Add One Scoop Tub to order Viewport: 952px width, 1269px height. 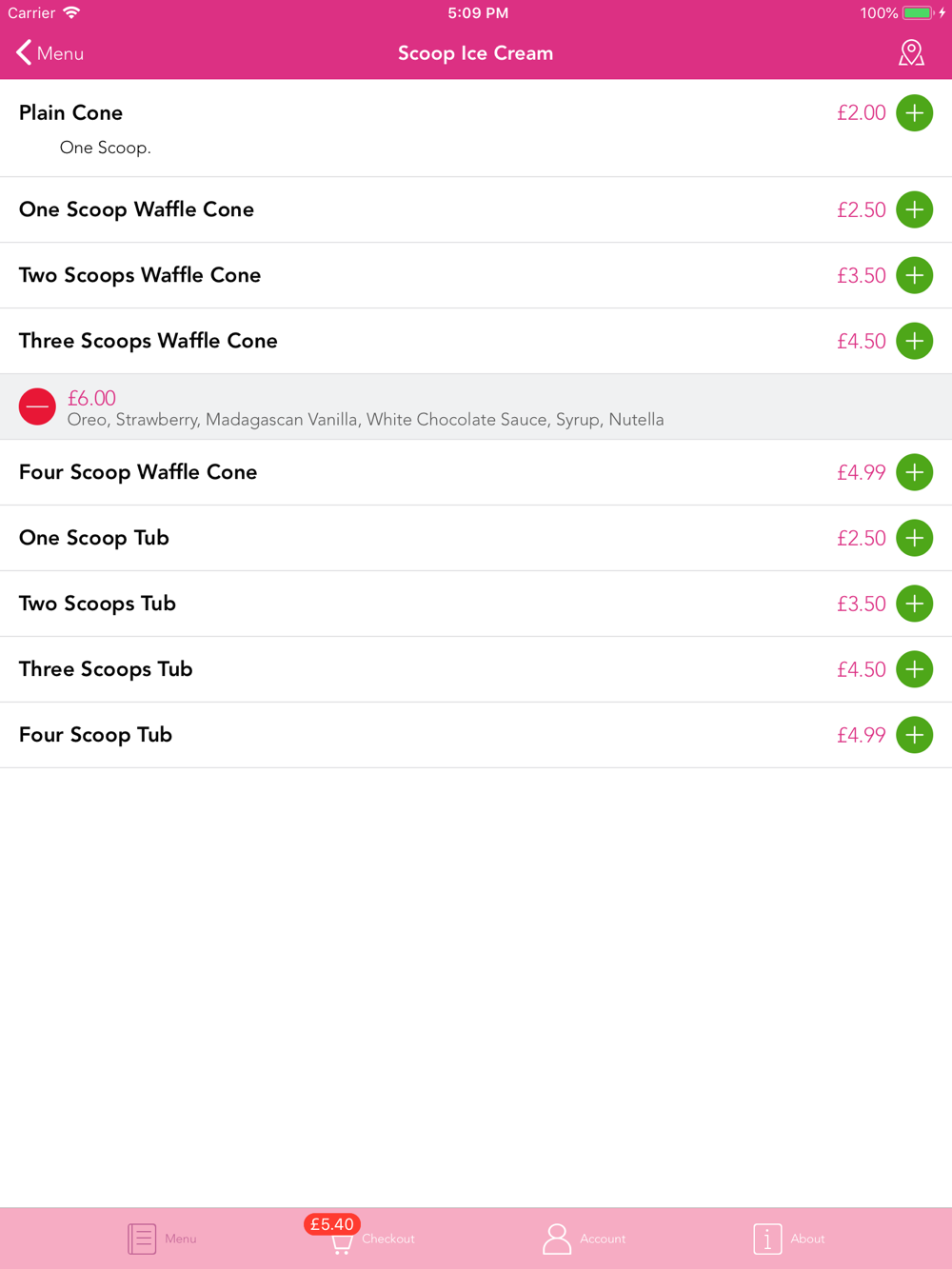[x=914, y=538]
